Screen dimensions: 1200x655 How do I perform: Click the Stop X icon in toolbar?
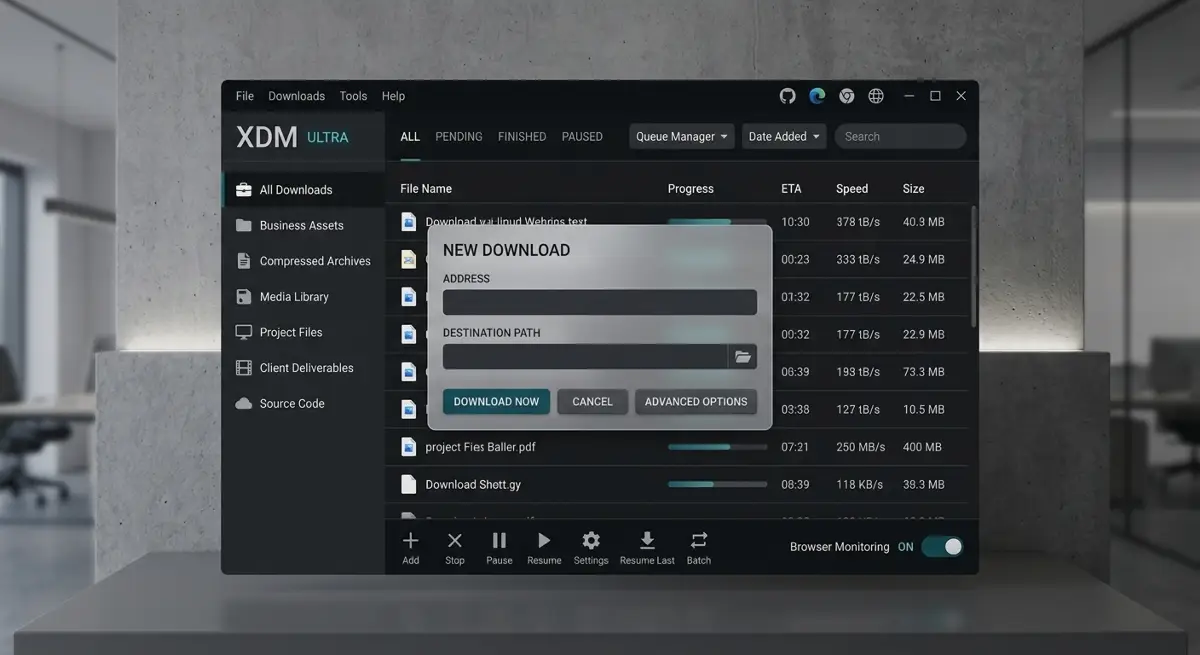455,541
